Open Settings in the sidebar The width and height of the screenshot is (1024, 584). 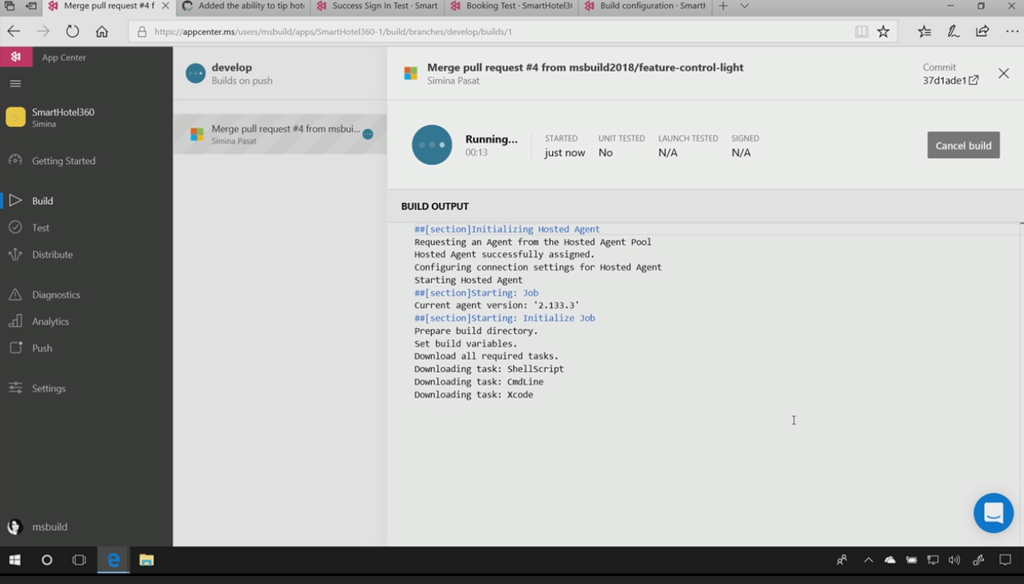[48, 388]
